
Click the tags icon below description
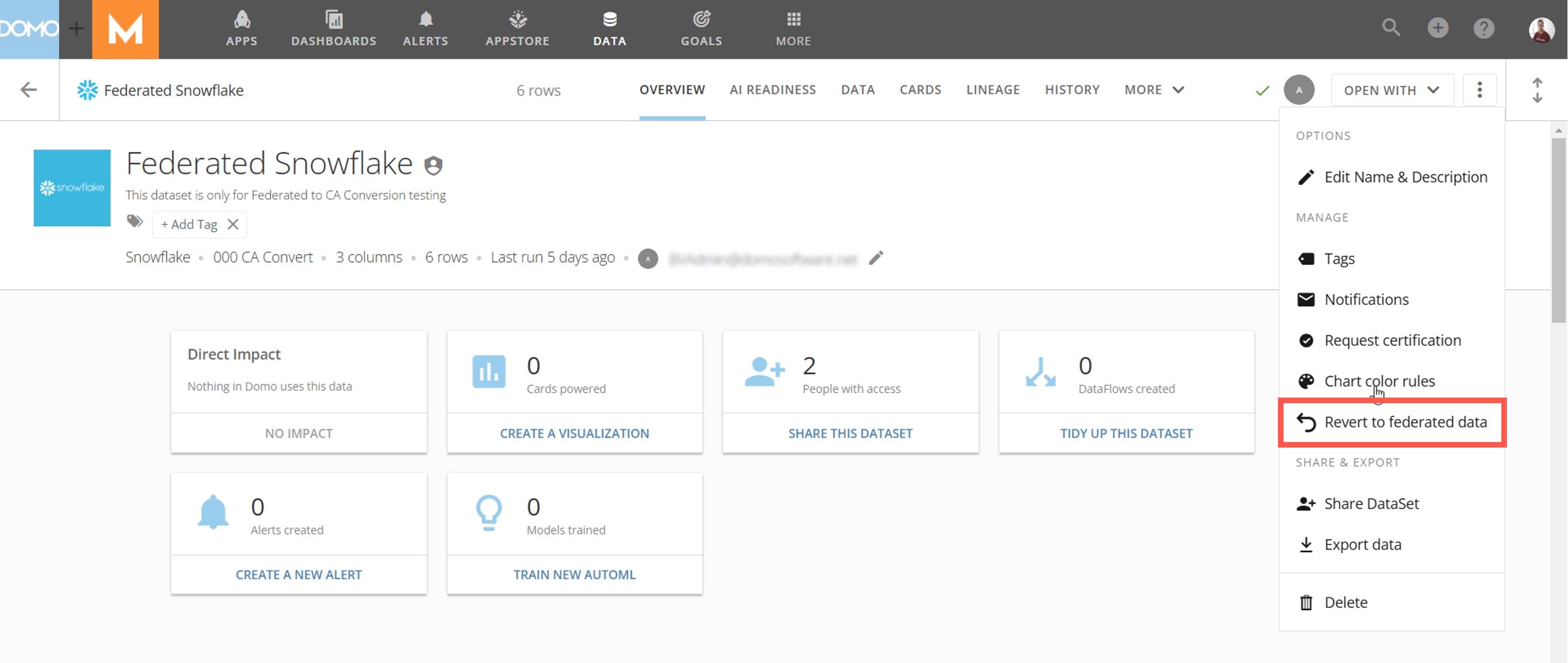pos(134,222)
